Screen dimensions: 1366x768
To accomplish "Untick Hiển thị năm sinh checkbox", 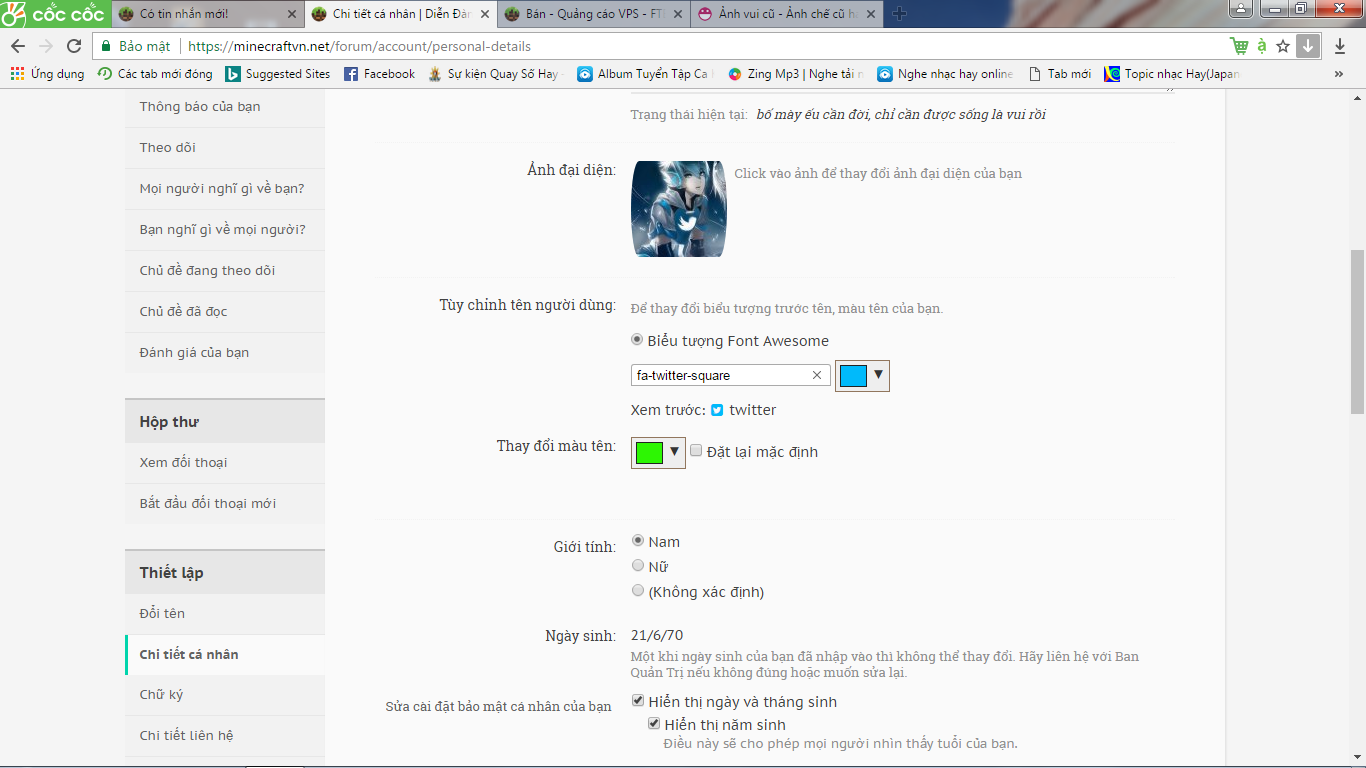I will pyautogui.click(x=654, y=724).
